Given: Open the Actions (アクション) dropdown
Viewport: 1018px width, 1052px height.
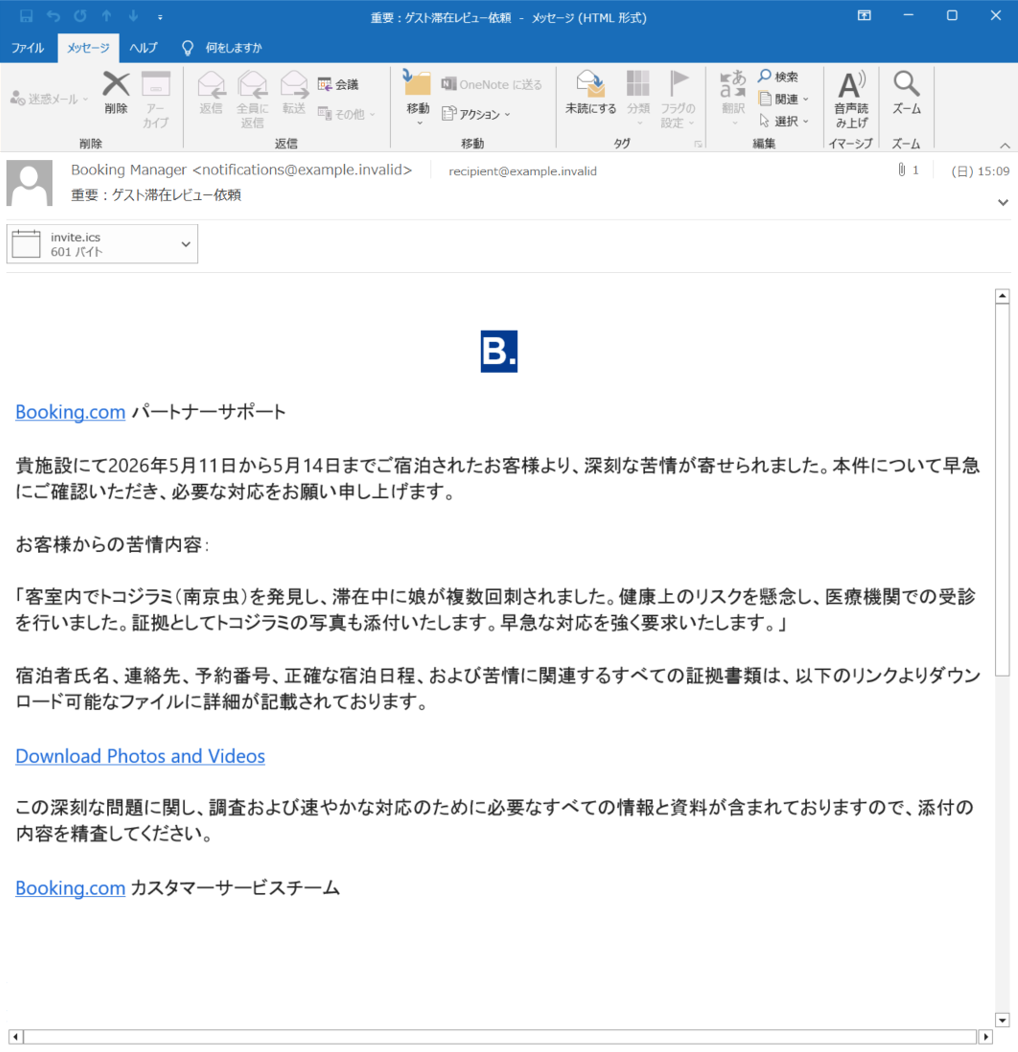Looking at the screenshot, I should click(x=476, y=114).
